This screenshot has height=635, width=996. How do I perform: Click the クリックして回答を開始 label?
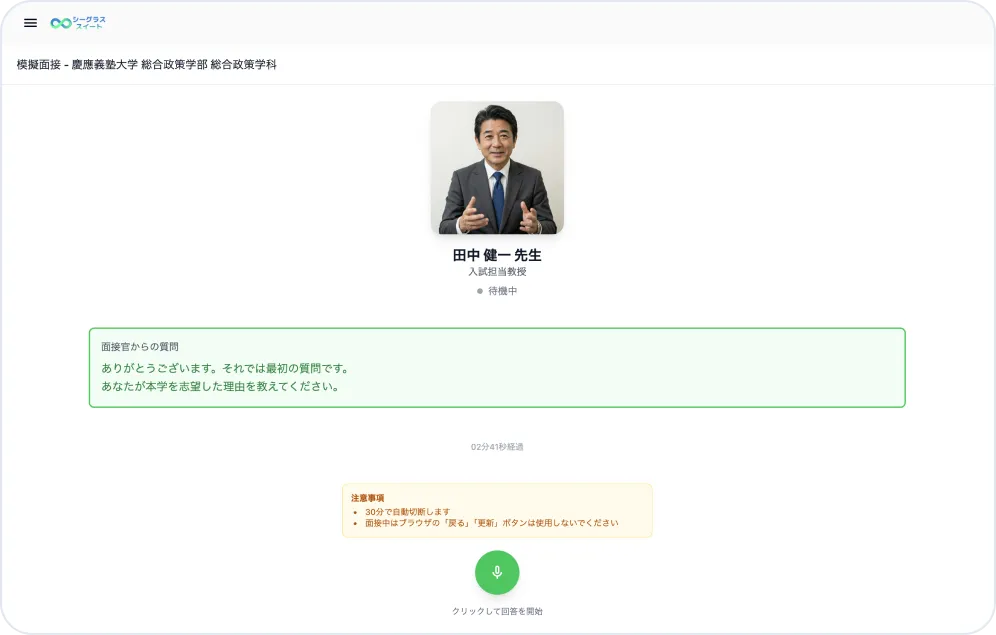click(x=497, y=612)
